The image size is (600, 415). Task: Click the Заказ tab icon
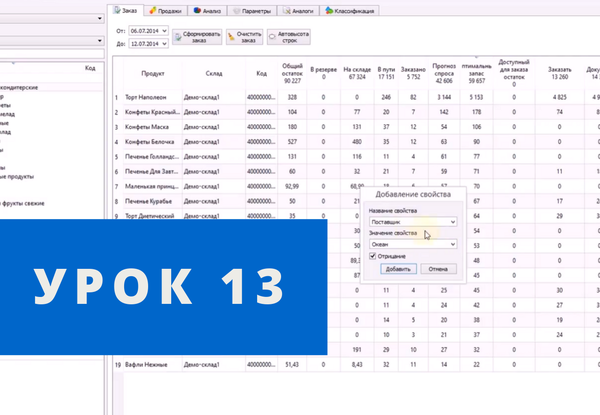117,10
